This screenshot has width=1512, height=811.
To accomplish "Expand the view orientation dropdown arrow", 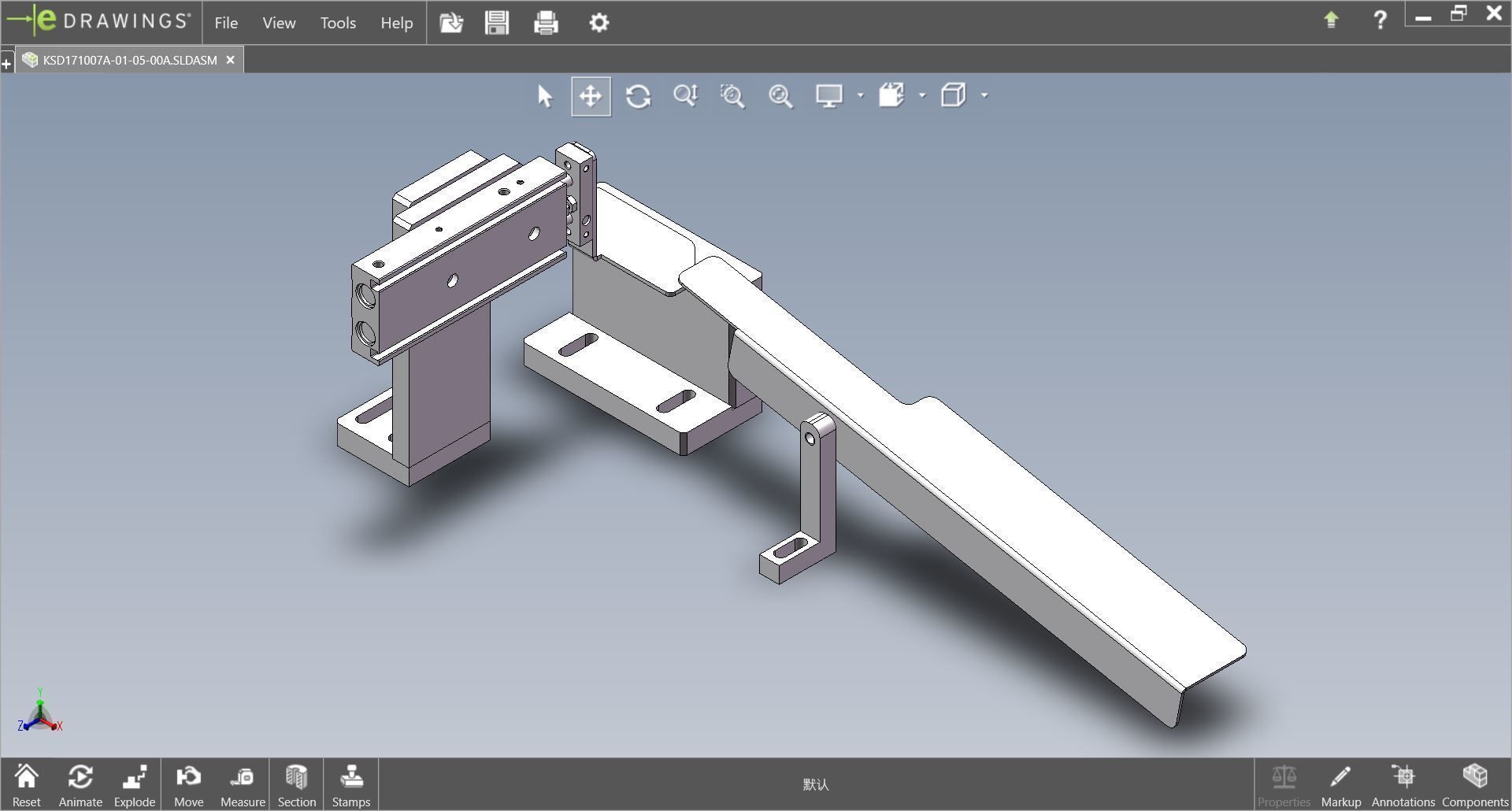I will pos(922,96).
